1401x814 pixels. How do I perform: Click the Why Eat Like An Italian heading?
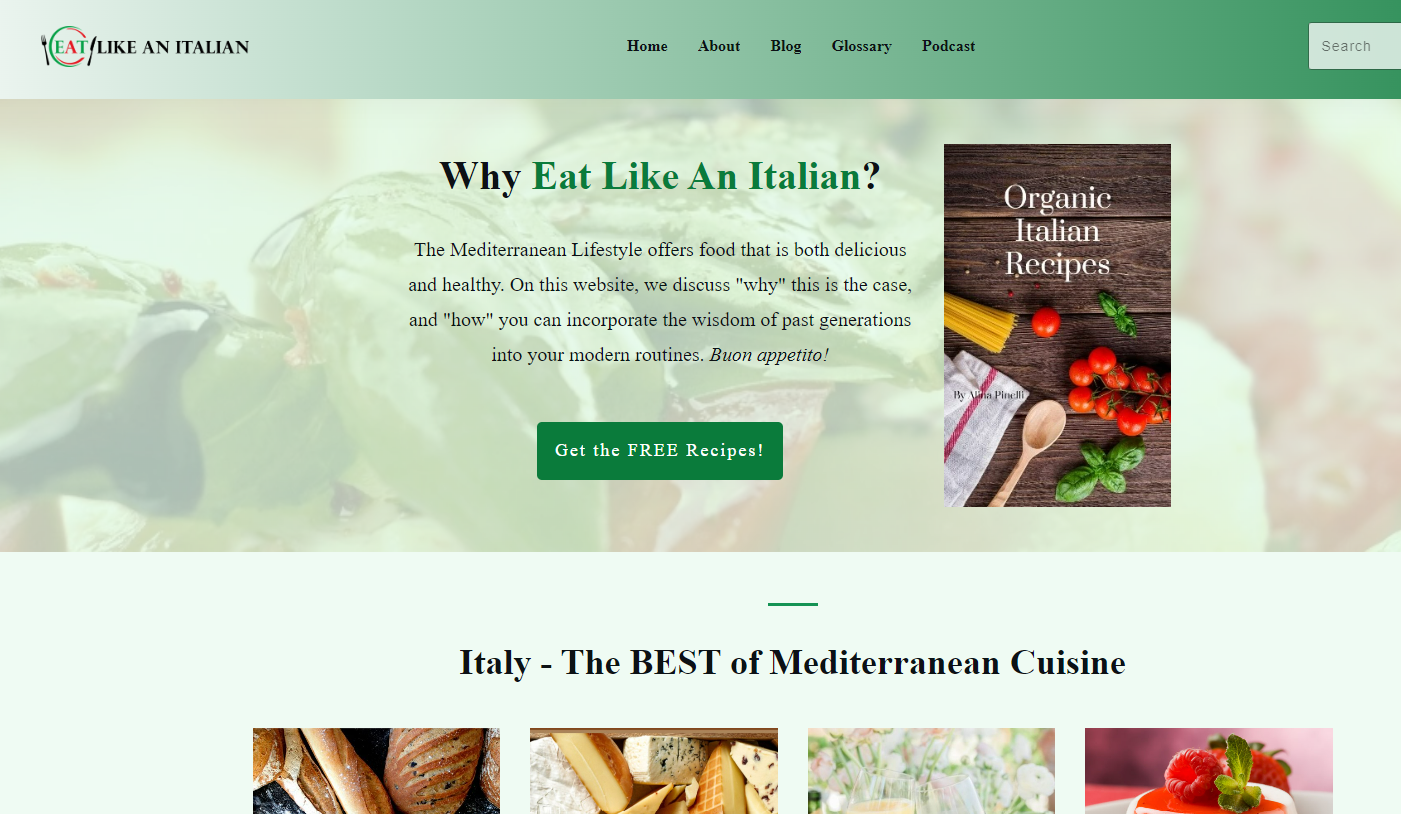pos(660,176)
